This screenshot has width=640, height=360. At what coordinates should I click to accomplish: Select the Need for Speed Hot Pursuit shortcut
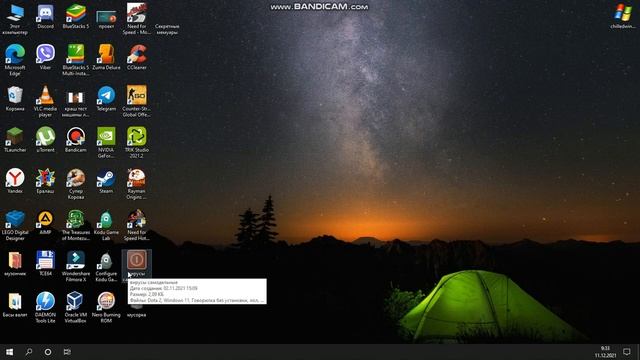coord(136,225)
